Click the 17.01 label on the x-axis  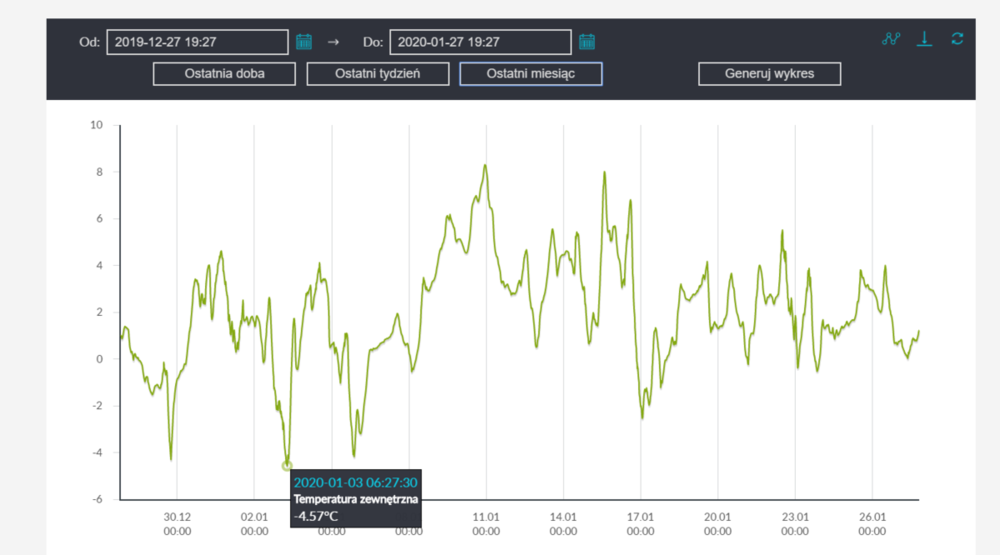(641, 517)
